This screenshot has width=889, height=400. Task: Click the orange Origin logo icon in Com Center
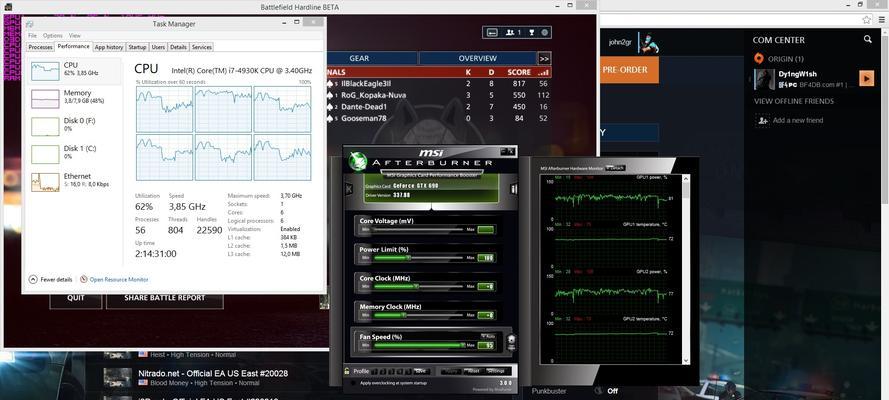coord(759,58)
